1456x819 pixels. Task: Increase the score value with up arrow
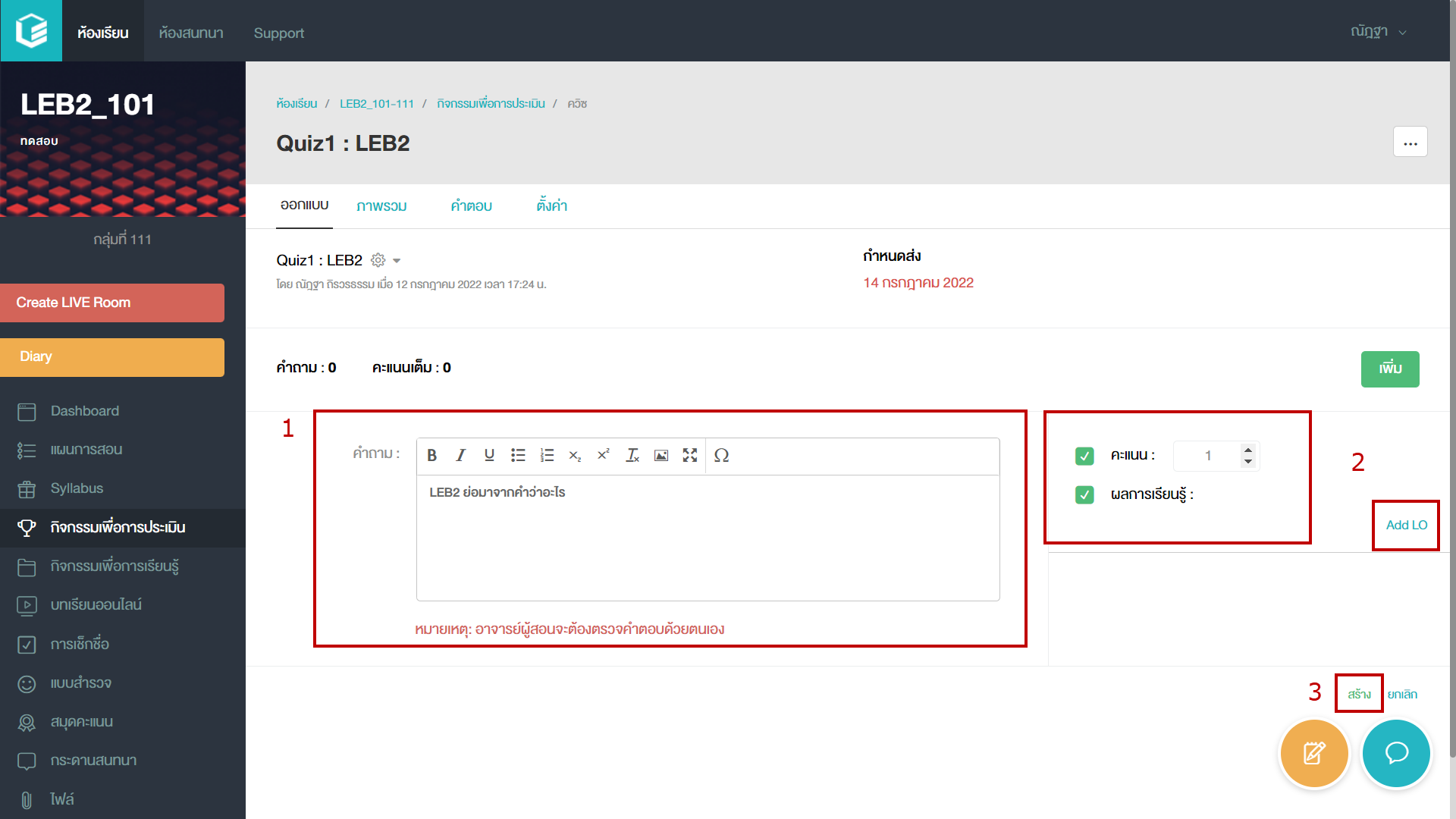1247,450
